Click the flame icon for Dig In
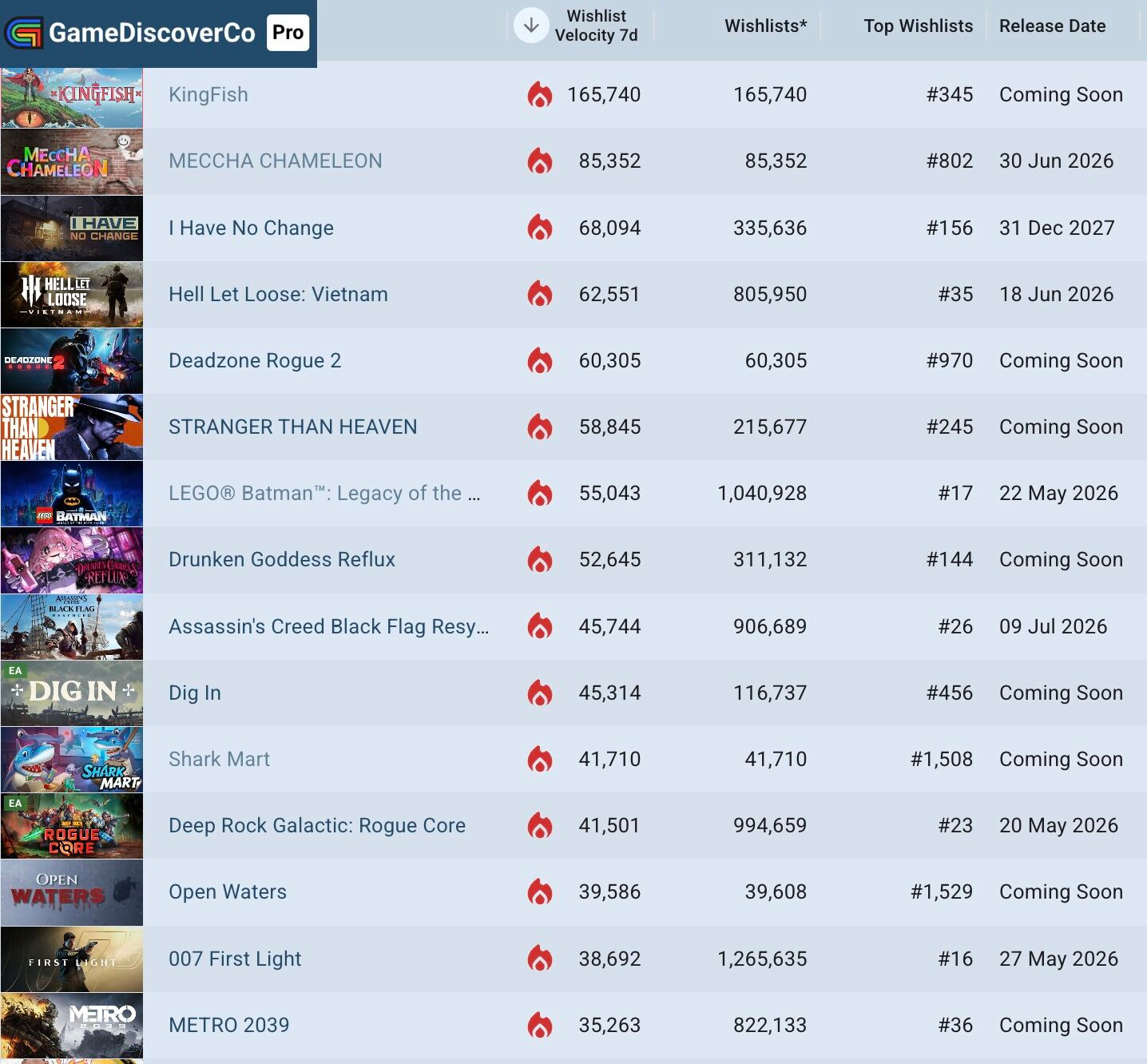This screenshot has height=1064, width=1147. [540, 693]
